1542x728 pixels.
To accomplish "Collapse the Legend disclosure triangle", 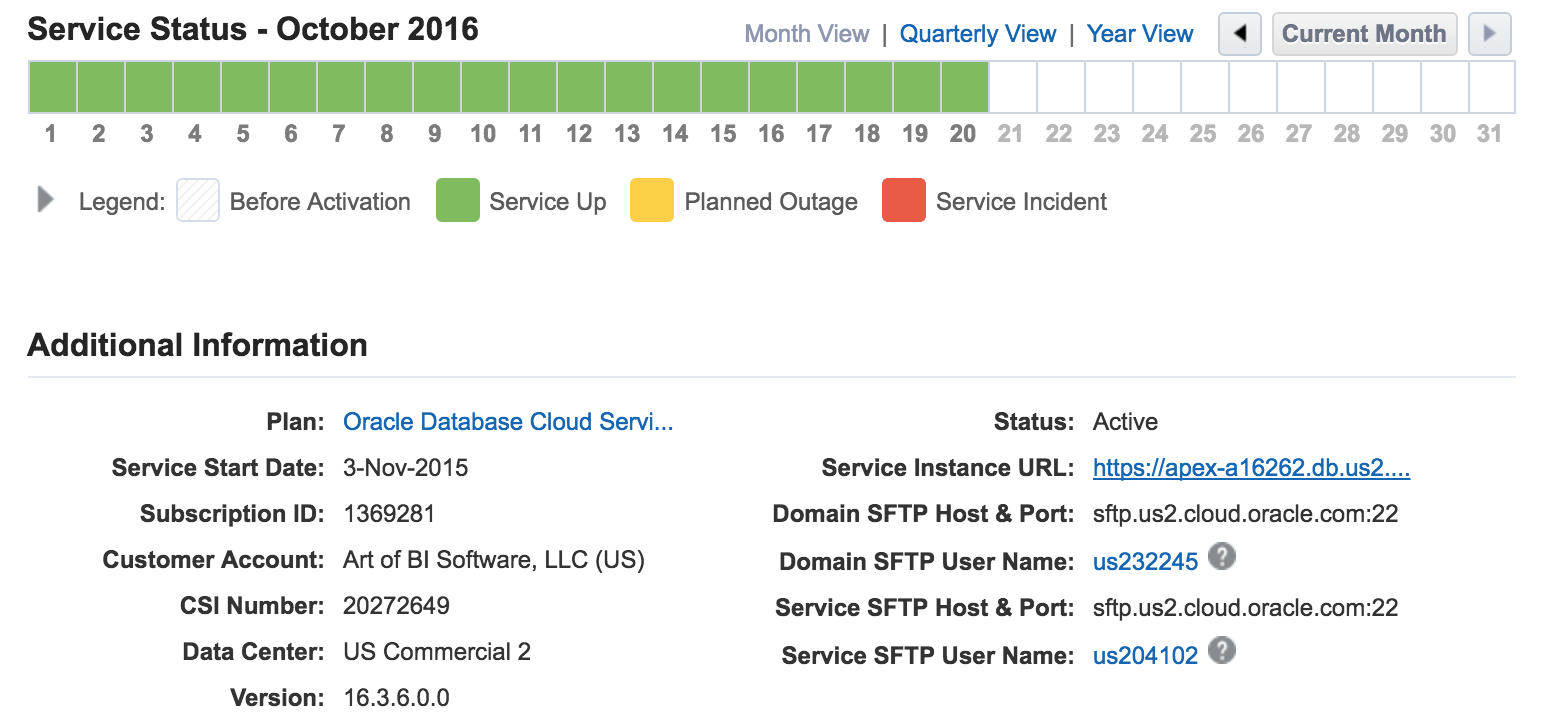I will [45, 200].
